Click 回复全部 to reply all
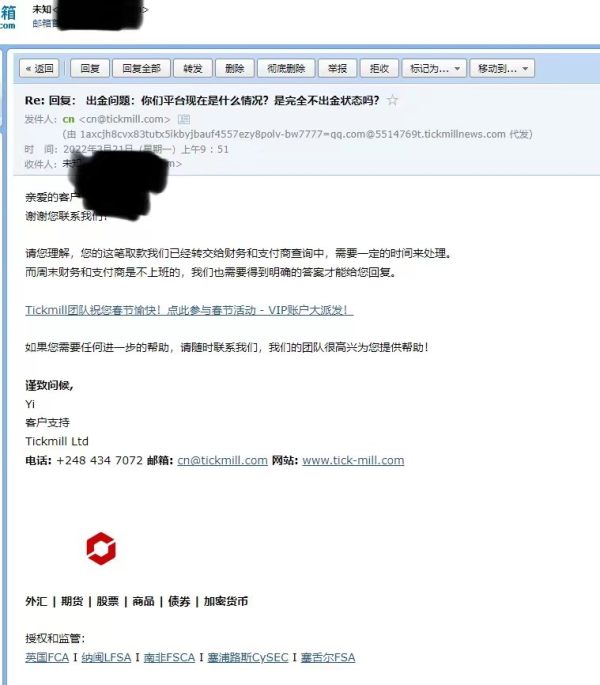Screen dimensions: 600x685 (x=141, y=69)
